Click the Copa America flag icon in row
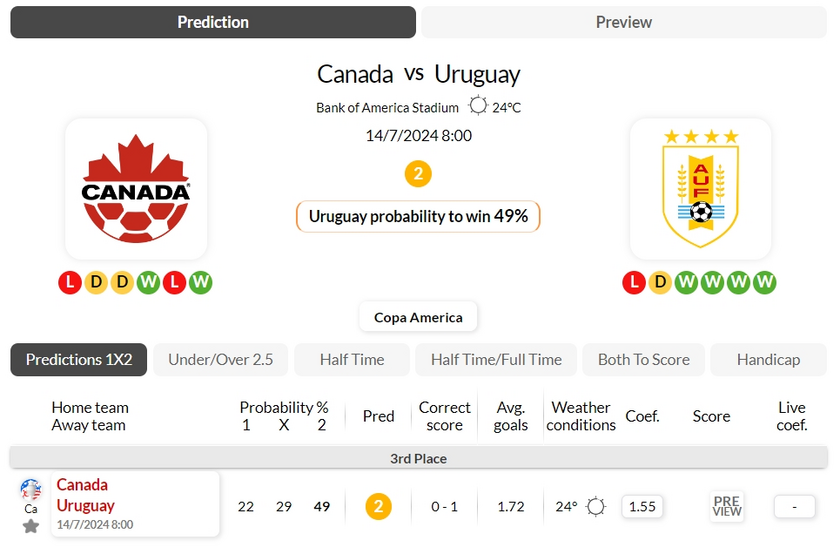840x554 pixels. click(31, 489)
